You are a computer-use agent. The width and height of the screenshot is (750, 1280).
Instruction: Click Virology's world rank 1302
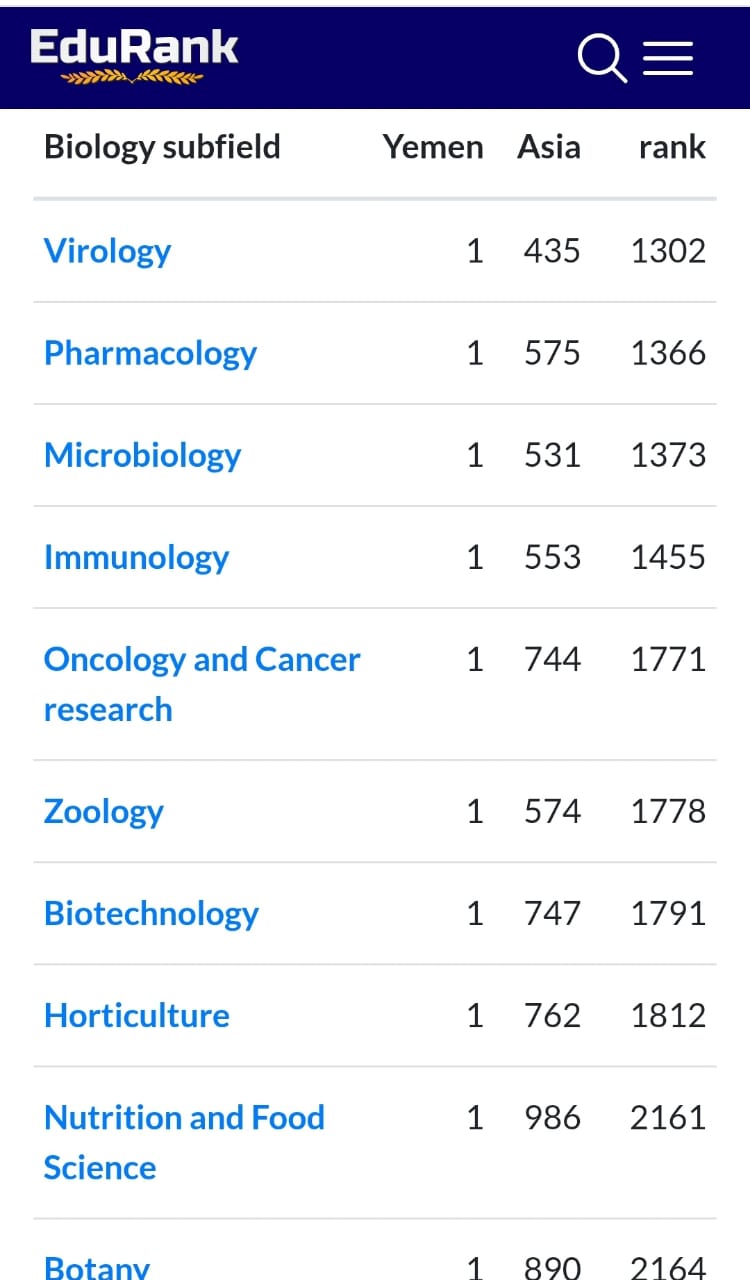pyautogui.click(x=668, y=251)
